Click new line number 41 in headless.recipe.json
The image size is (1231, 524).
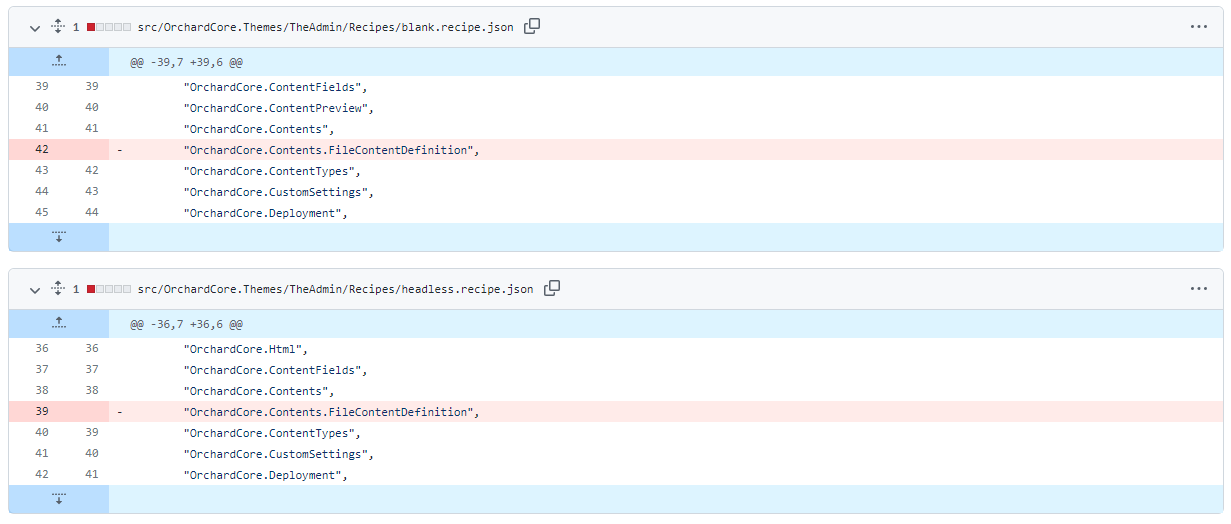pos(91,475)
